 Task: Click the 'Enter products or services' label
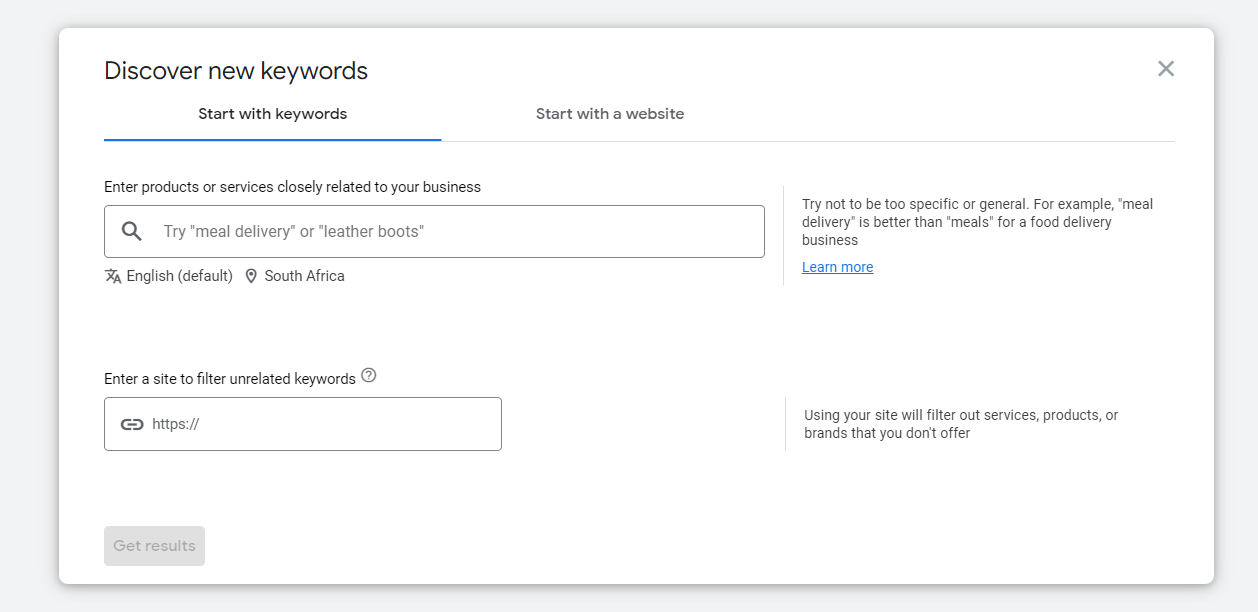tap(292, 187)
